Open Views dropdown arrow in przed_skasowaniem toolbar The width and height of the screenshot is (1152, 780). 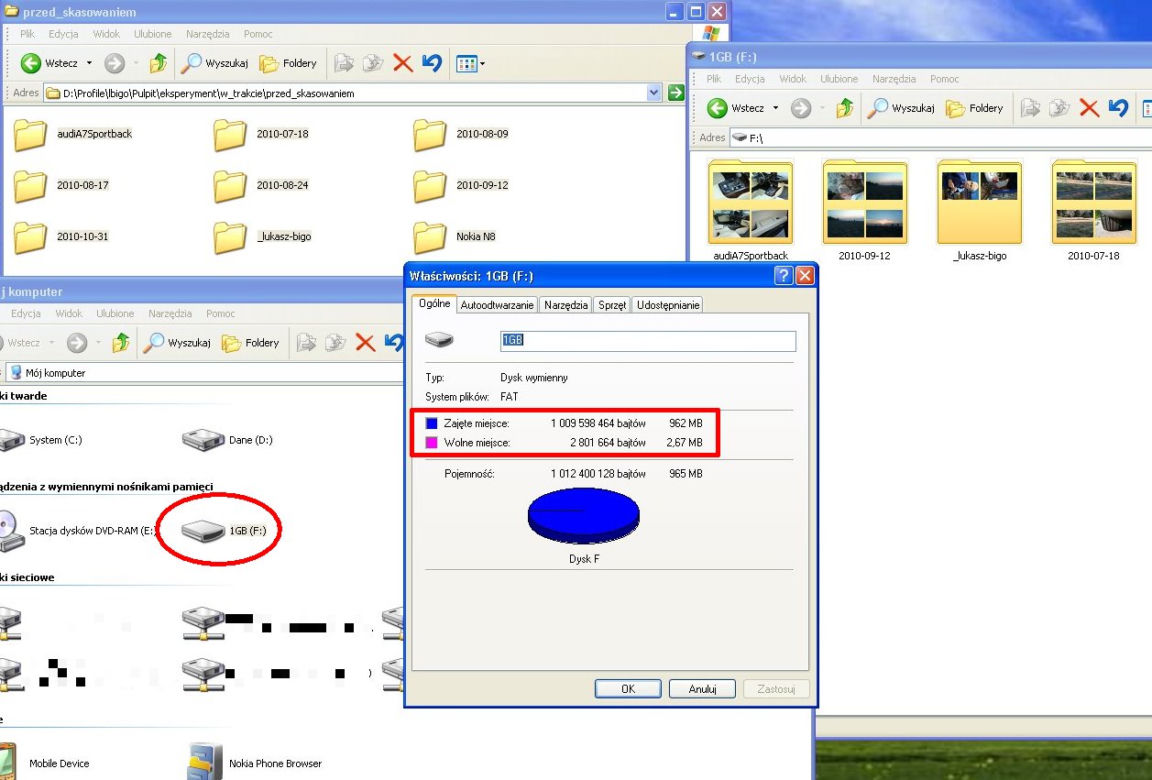coord(482,64)
